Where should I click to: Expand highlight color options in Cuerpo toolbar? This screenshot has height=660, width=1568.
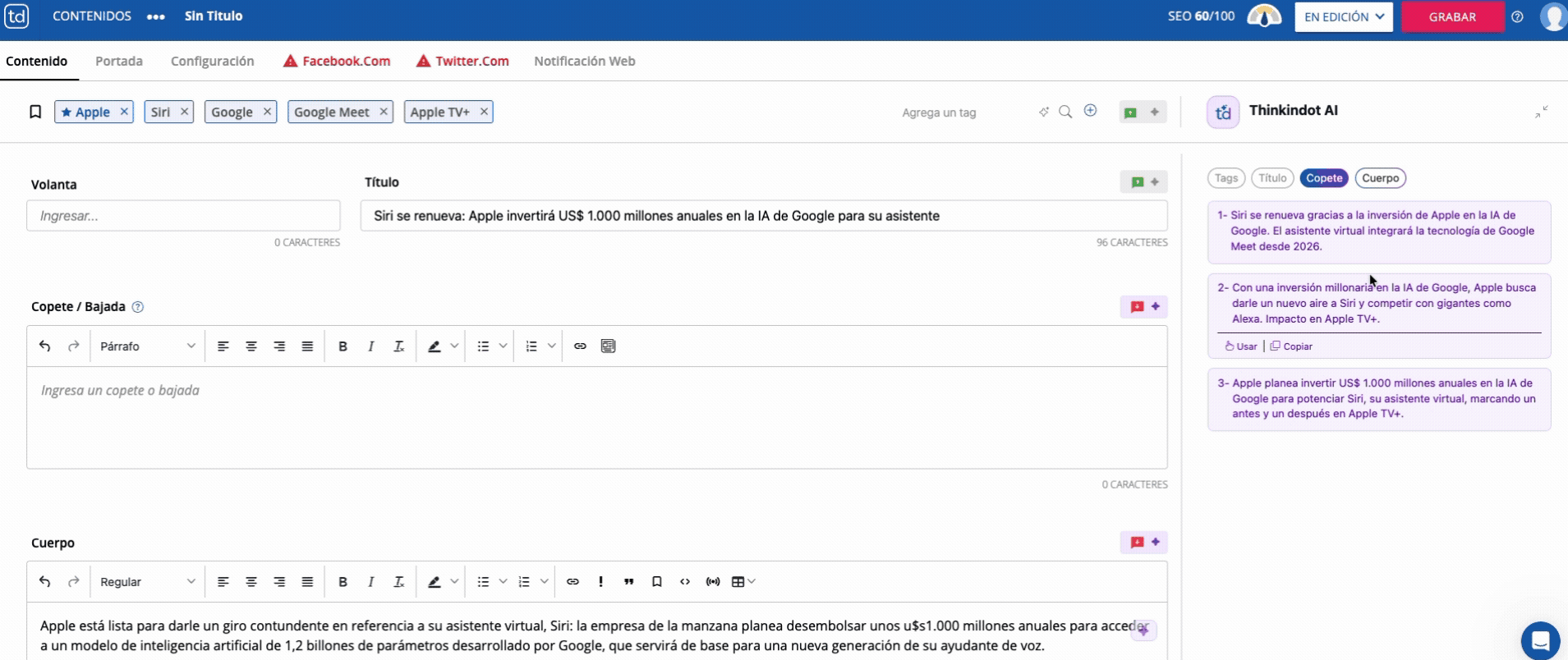[454, 582]
